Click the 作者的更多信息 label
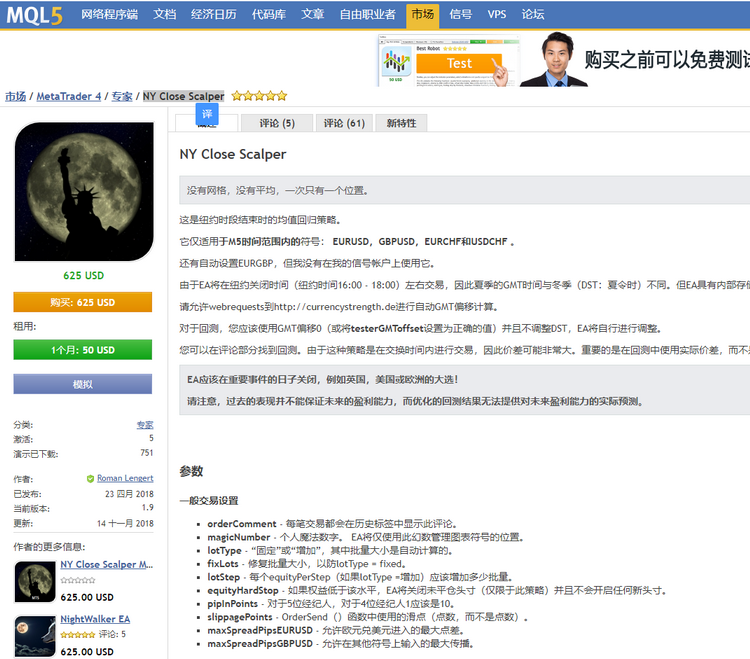This screenshot has height=659, width=750. tap(49, 547)
